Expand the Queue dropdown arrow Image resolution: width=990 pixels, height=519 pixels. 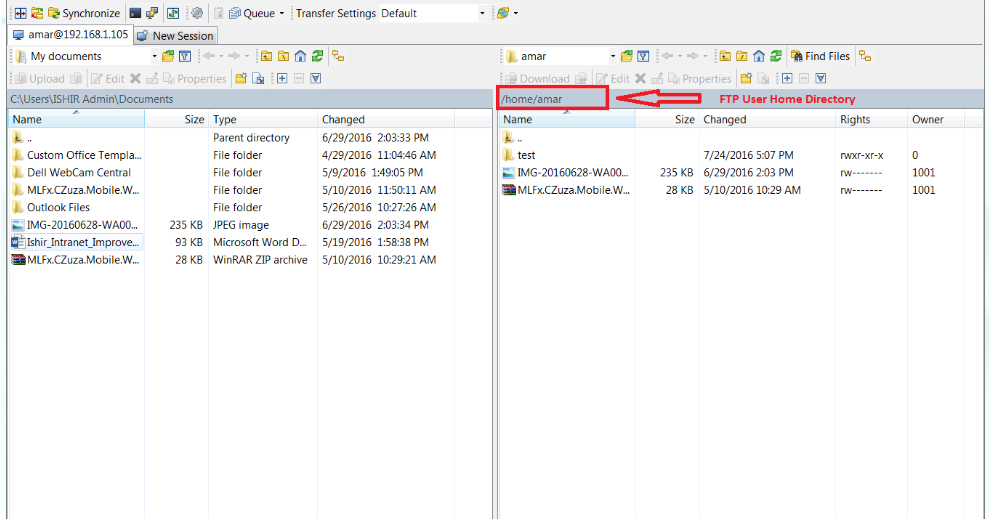coord(282,13)
